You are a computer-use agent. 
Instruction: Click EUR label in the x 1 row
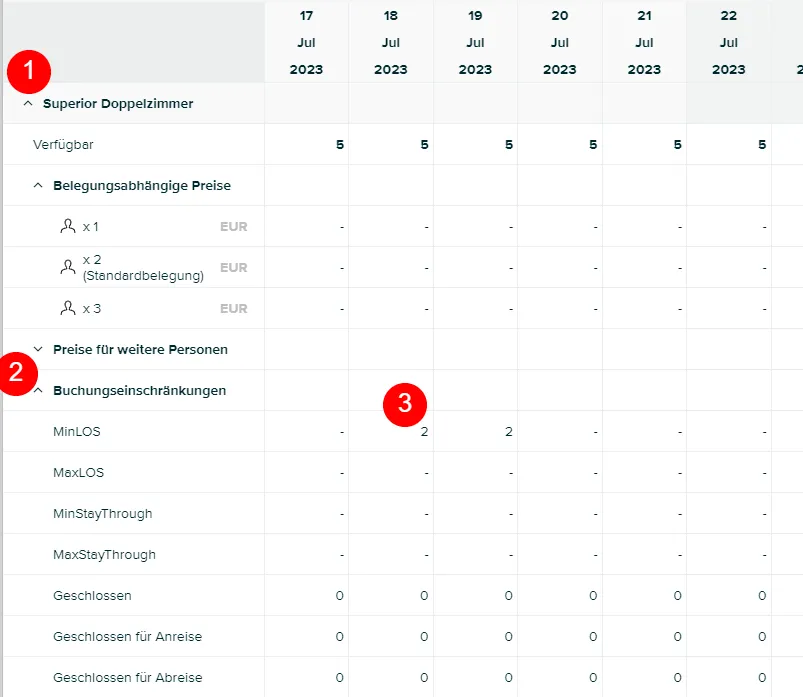tap(234, 226)
